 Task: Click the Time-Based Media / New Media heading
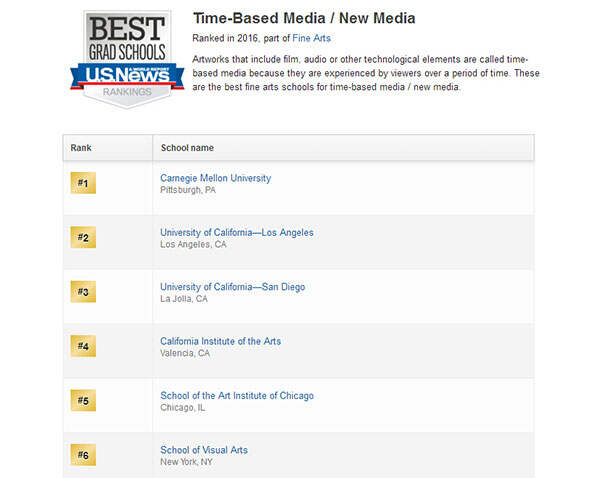click(x=304, y=18)
